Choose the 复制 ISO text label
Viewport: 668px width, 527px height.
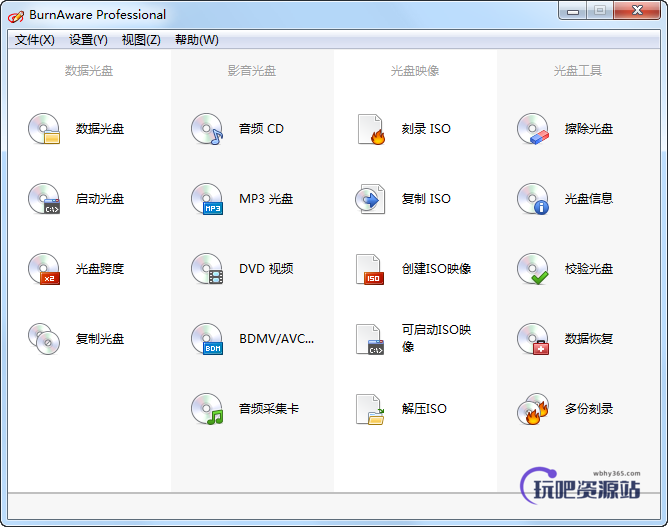(x=426, y=199)
